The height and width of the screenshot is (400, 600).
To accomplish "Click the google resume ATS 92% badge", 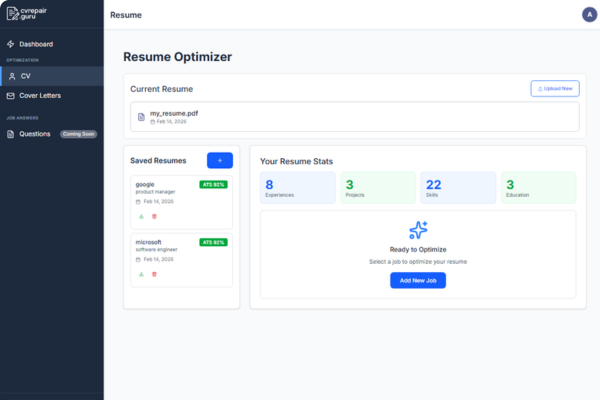I will point(213,184).
